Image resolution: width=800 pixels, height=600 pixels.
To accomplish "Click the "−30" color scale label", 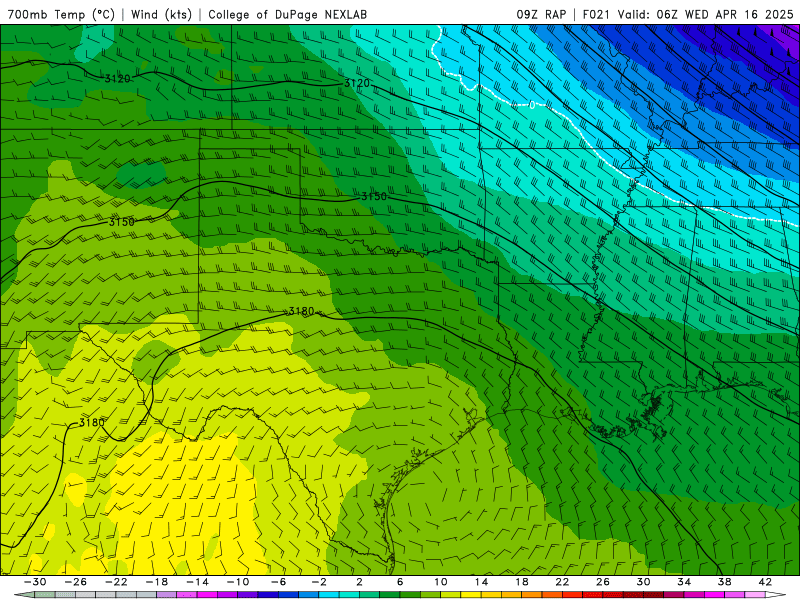I will (35, 582).
